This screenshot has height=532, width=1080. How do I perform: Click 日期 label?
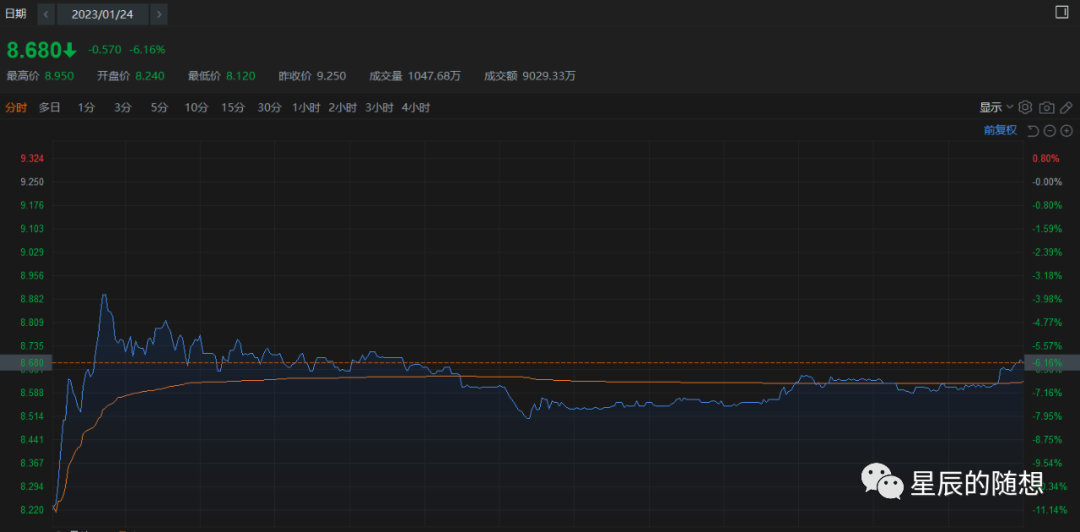(16, 14)
